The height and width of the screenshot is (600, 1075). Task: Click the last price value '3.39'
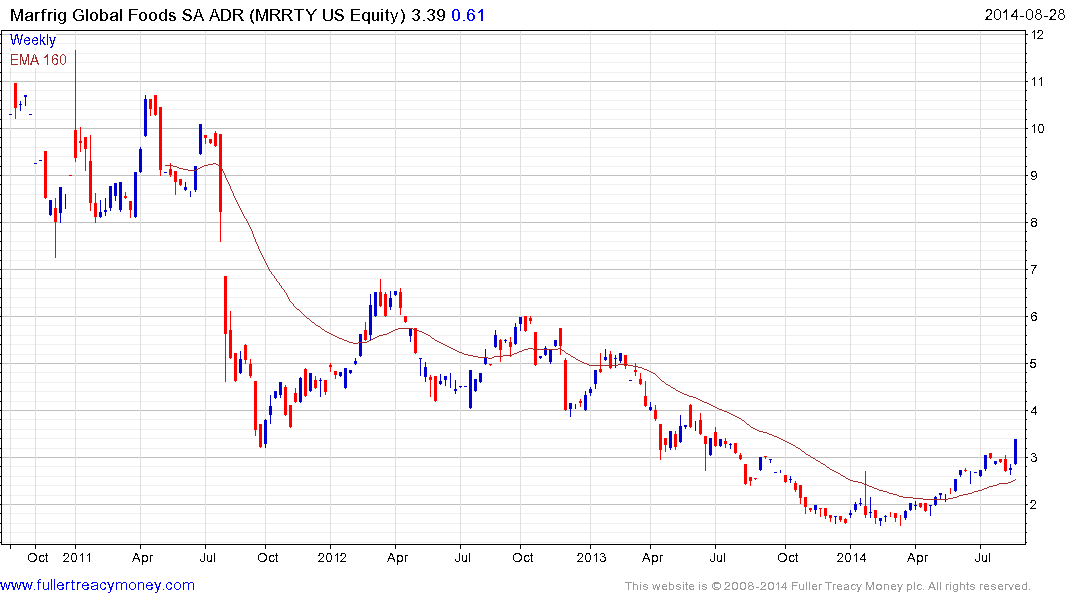click(x=428, y=15)
